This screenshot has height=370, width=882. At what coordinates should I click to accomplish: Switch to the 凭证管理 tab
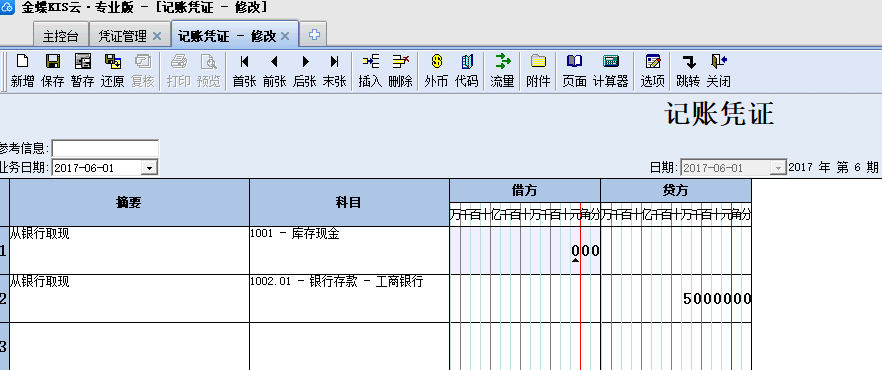click(123, 36)
